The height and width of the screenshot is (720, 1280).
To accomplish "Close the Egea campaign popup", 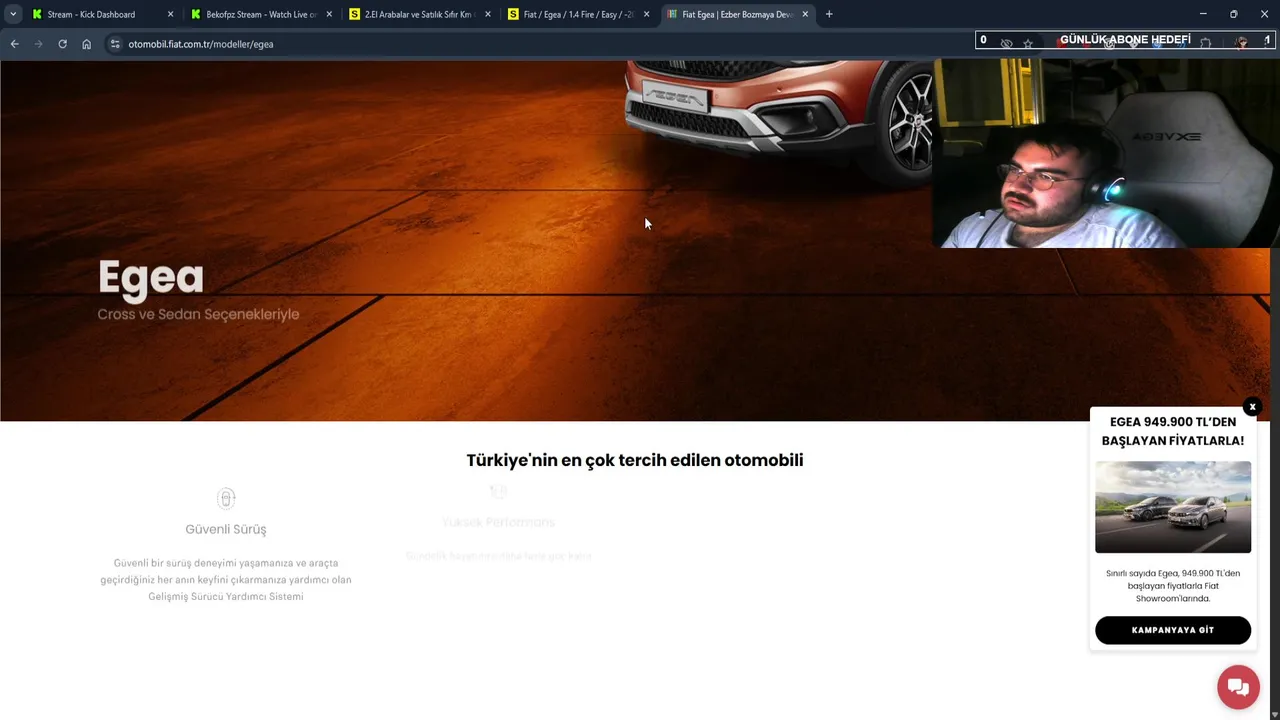I will (1252, 407).
